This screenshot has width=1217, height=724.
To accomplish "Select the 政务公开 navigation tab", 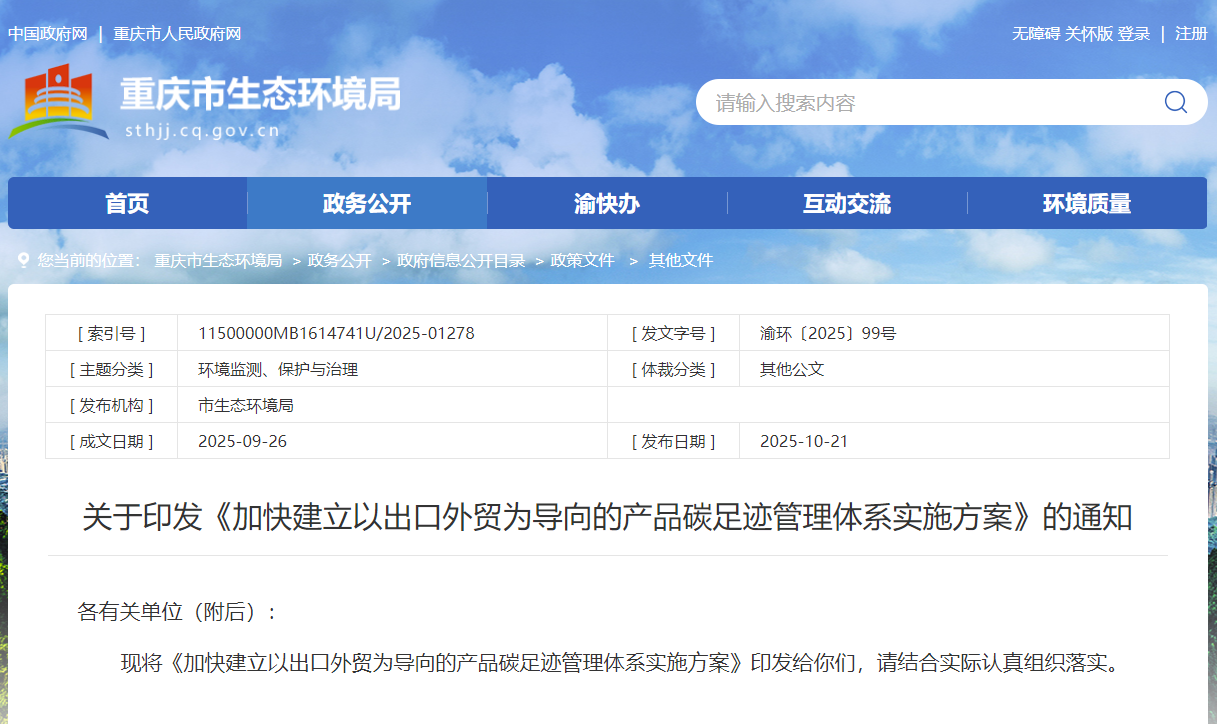I will (x=367, y=204).
